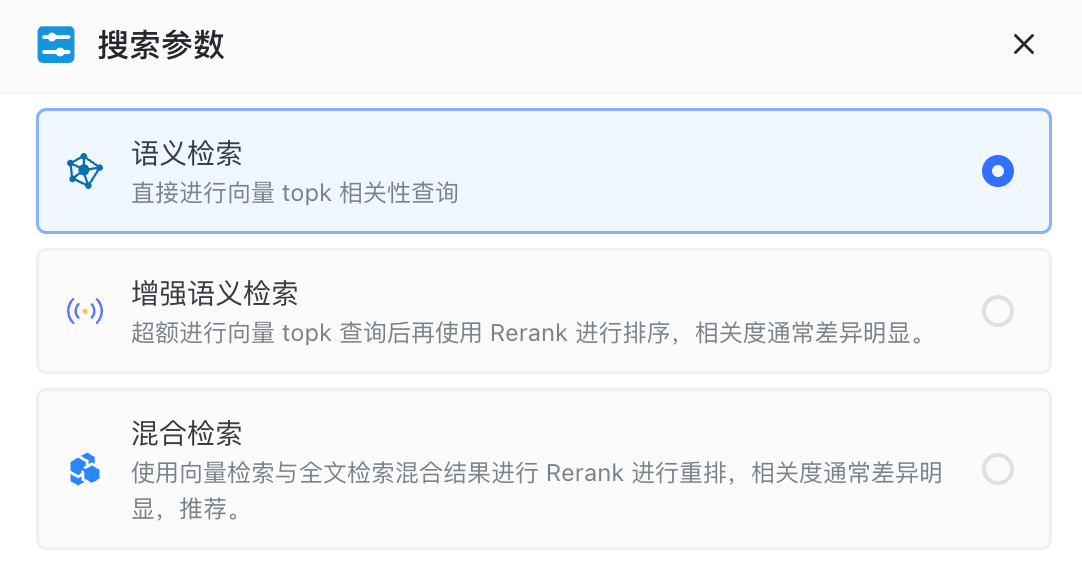The image size is (1082, 586).
Task: Click the 增强语义检索 option title
Action: pyautogui.click(x=215, y=294)
